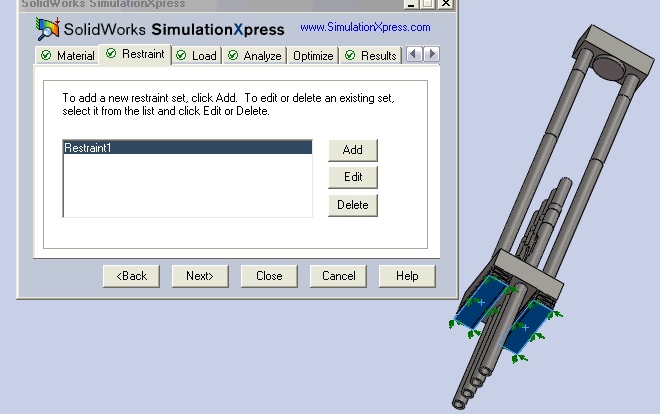Select the left blue restrained face on the model
This screenshot has height=414, width=660.
(x=481, y=302)
